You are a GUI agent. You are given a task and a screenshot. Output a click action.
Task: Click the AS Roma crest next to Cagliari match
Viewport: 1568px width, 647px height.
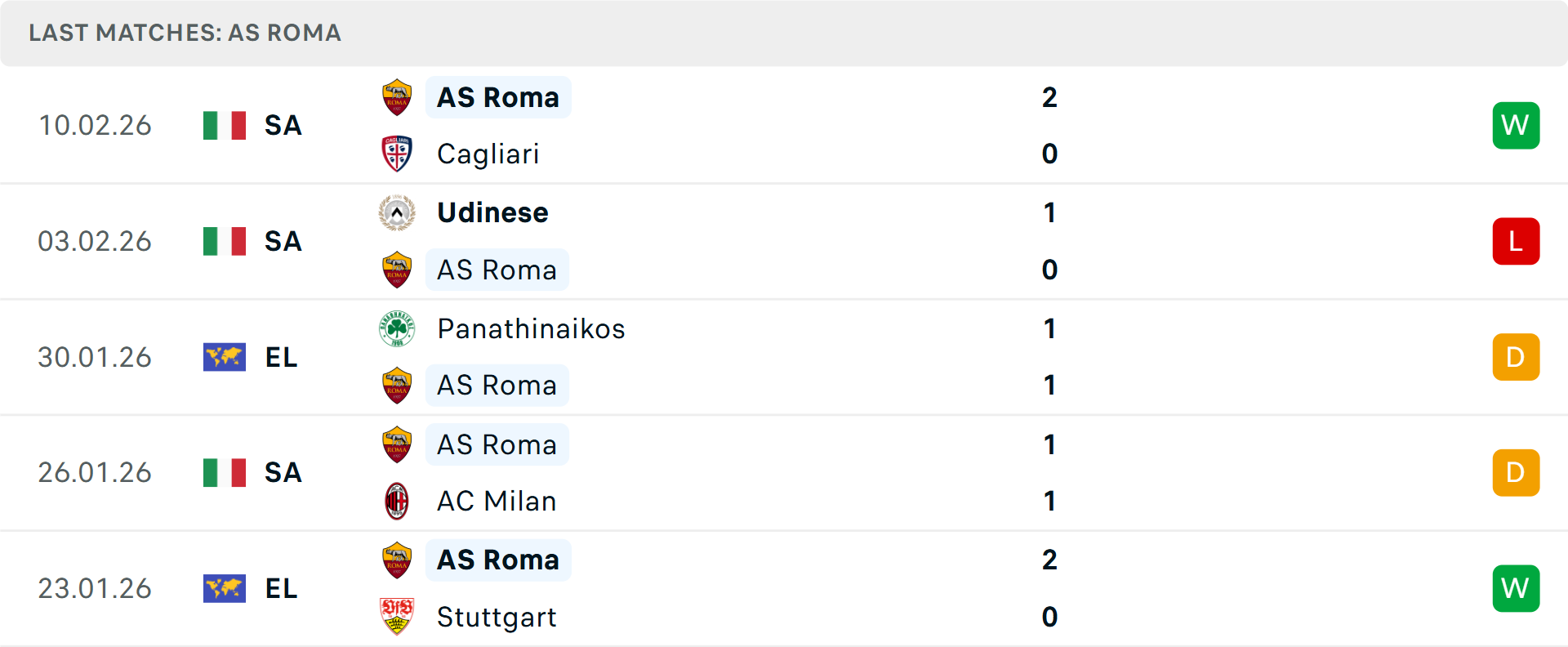(x=396, y=96)
